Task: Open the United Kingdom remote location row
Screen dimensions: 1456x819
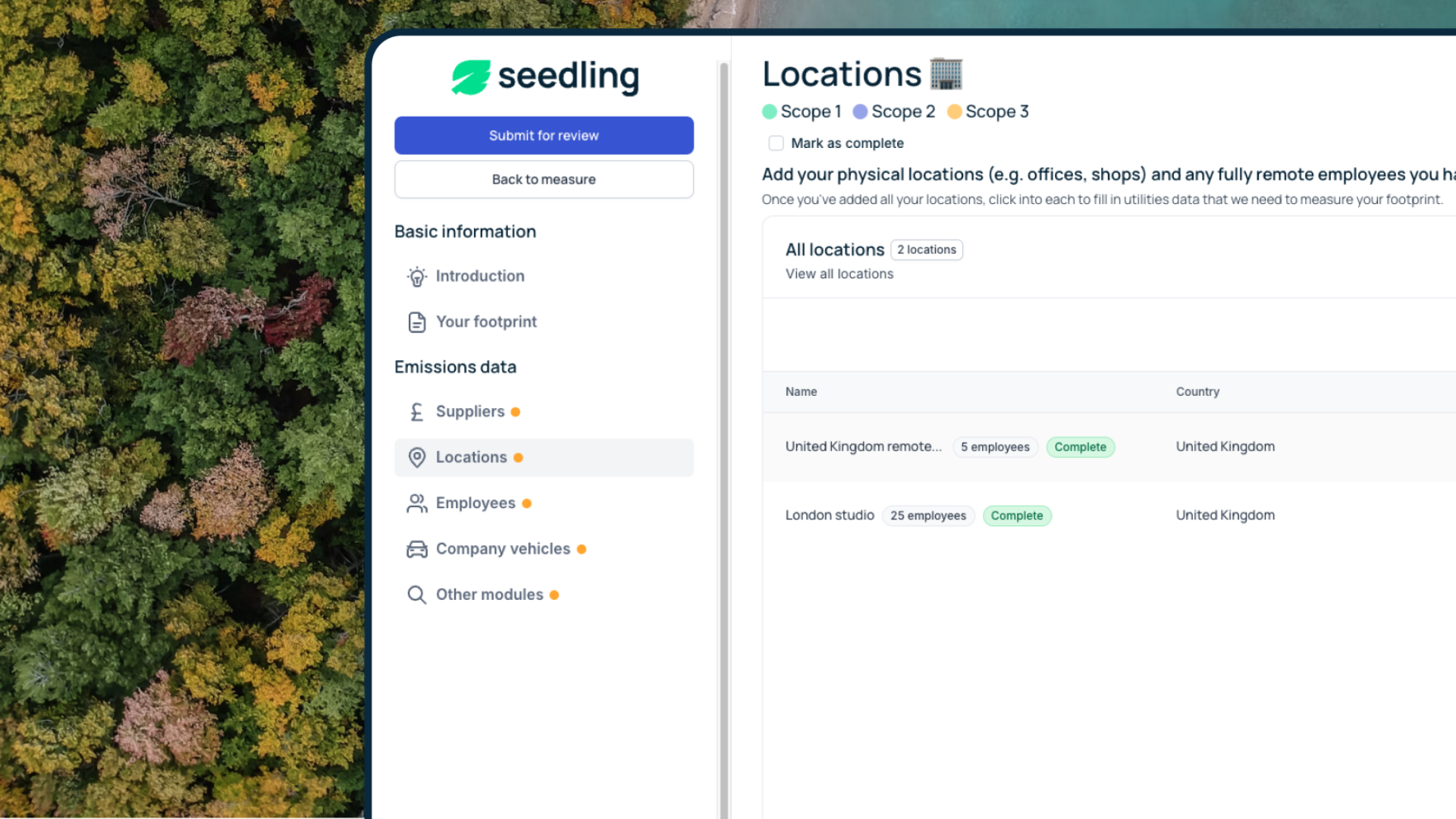Action: [x=863, y=447]
